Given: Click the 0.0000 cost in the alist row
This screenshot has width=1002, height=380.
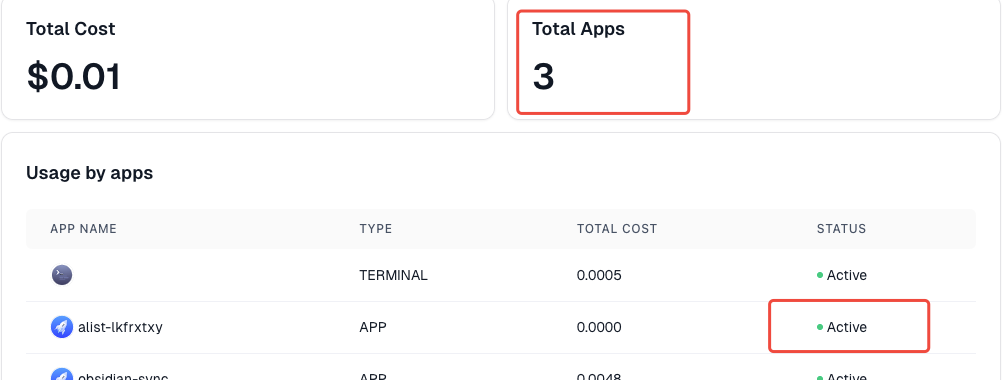Looking at the screenshot, I should (x=599, y=327).
